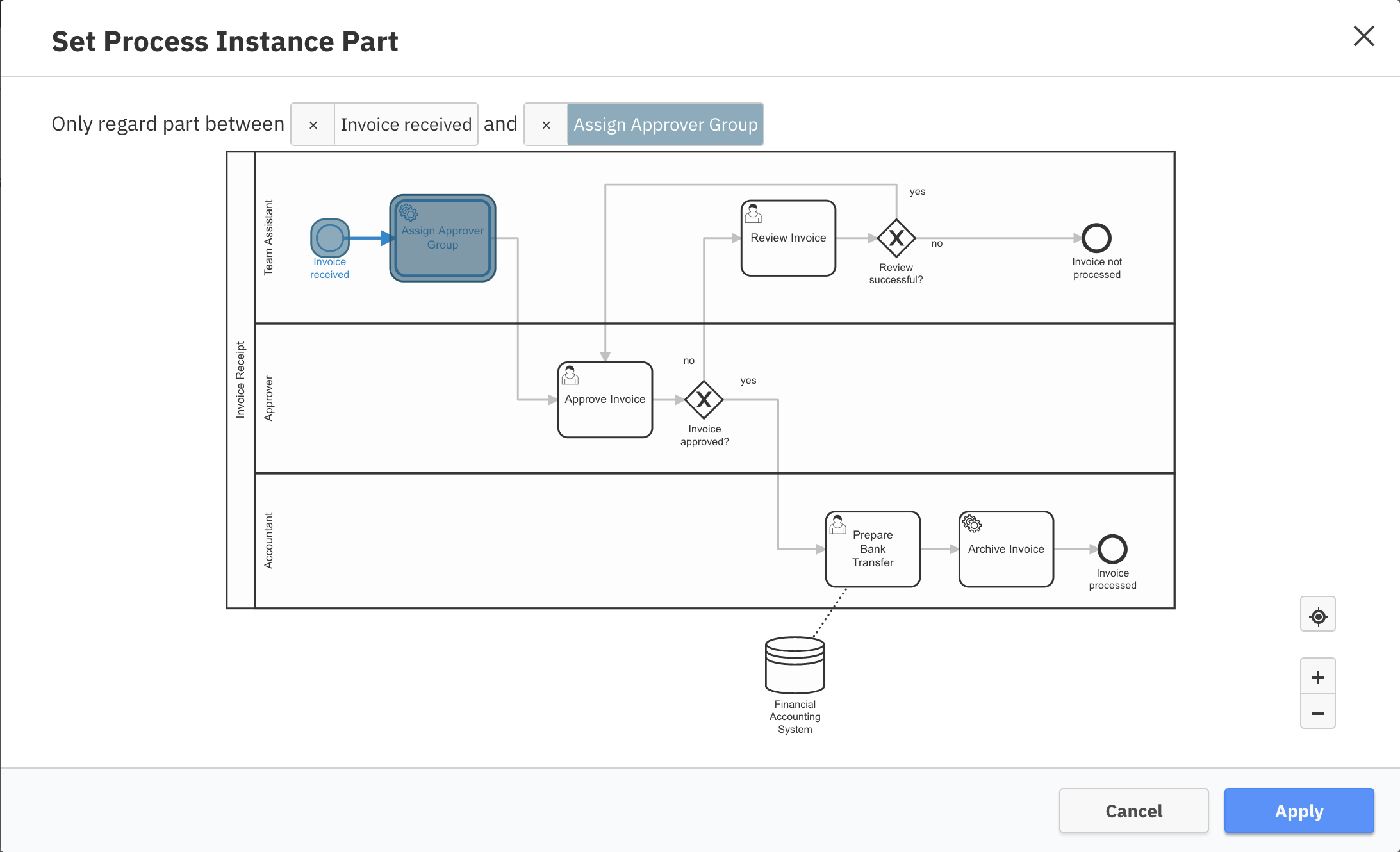Select the Prepare Bank Transfer task
The width and height of the screenshot is (1400, 852).
[x=872, y=548]
